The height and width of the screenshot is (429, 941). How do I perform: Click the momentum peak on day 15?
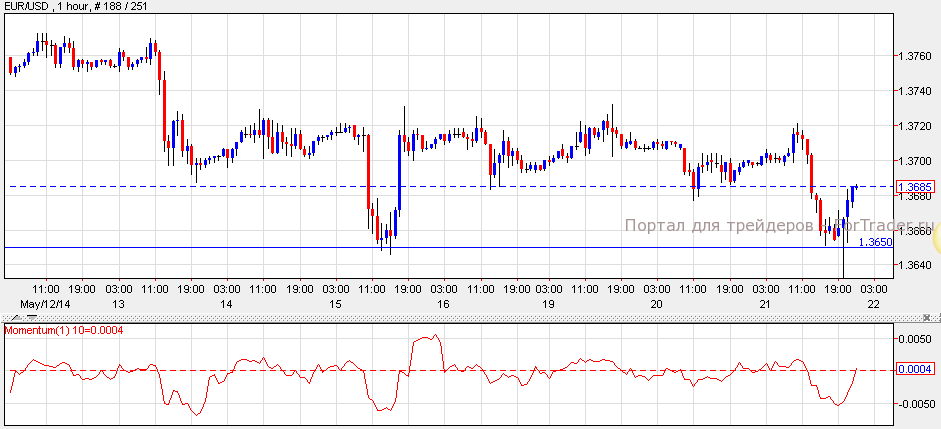(432, 337)
